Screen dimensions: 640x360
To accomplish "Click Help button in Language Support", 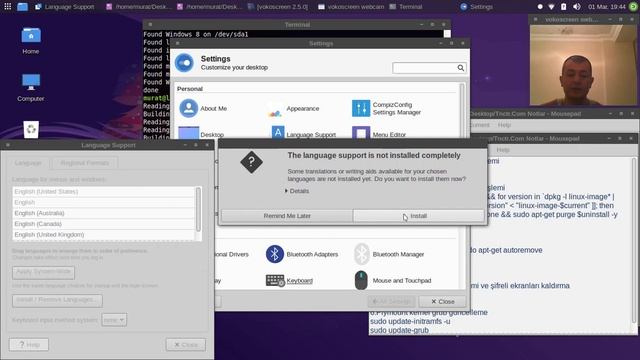I will point(29,344).
